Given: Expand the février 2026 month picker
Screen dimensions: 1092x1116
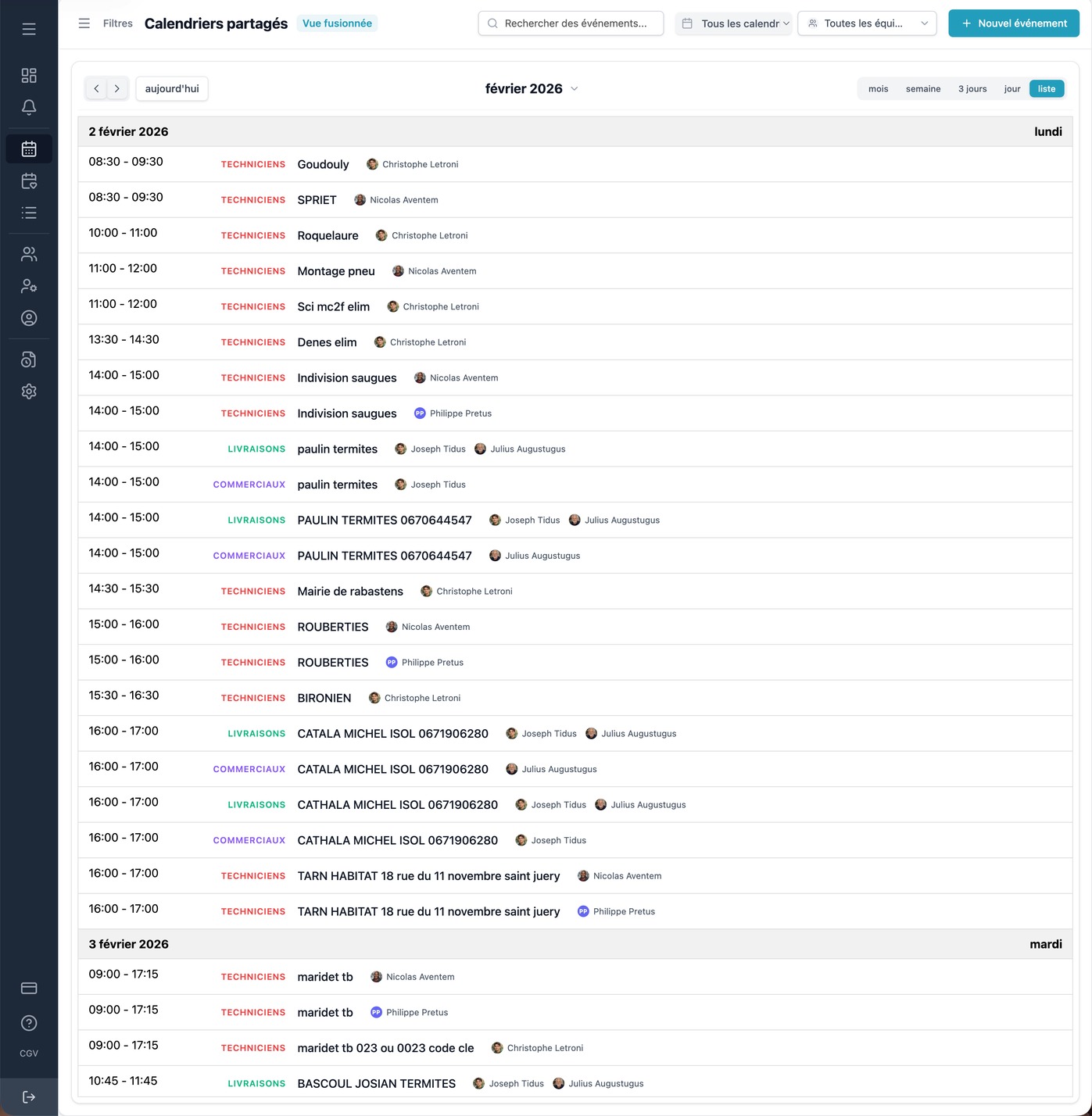Looking at the screenshot, I should coord(532,89).
